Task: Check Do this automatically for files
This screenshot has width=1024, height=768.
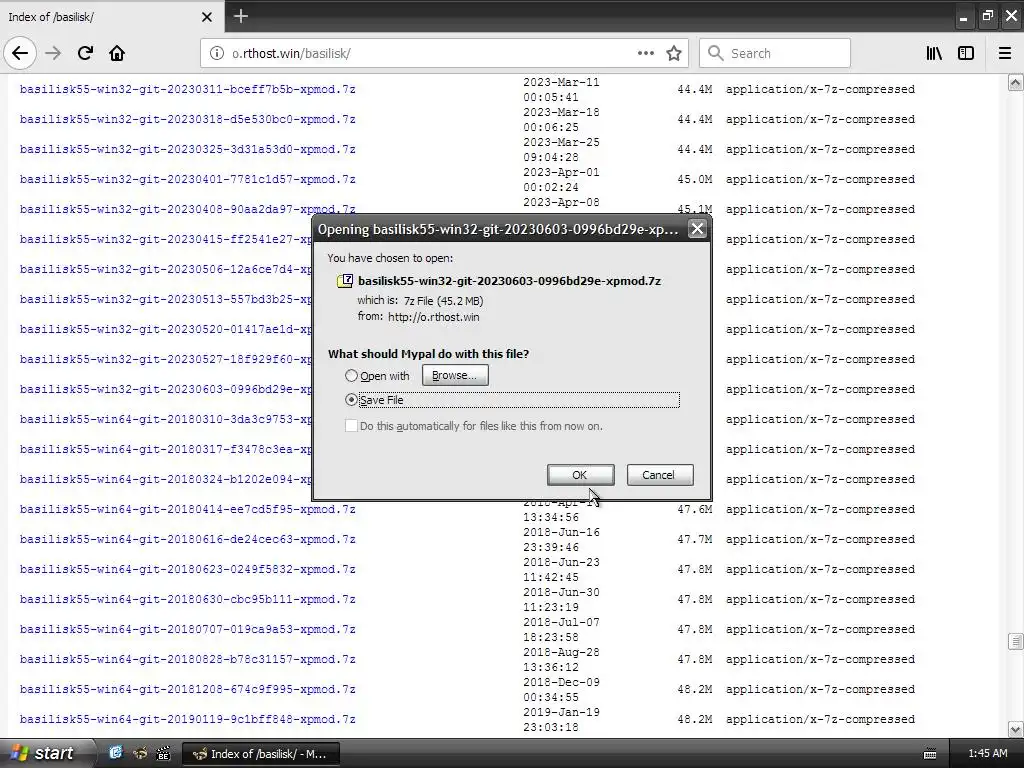Action: tap(351, 426)
